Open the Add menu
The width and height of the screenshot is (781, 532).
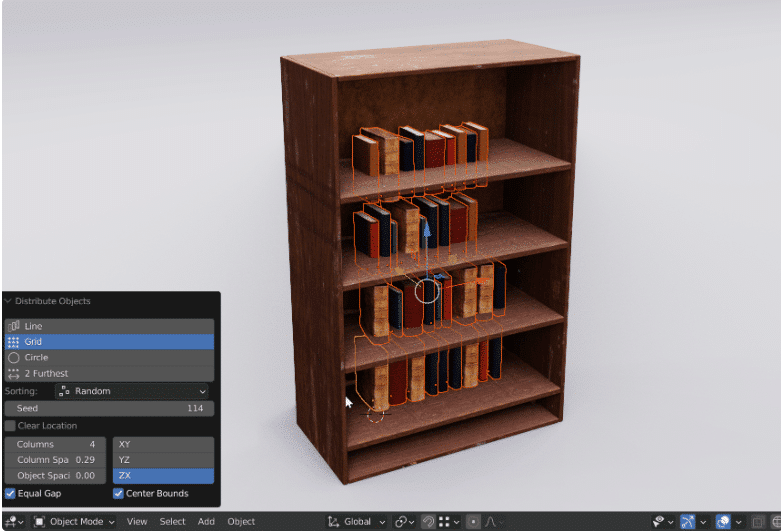tap(206, 521)
